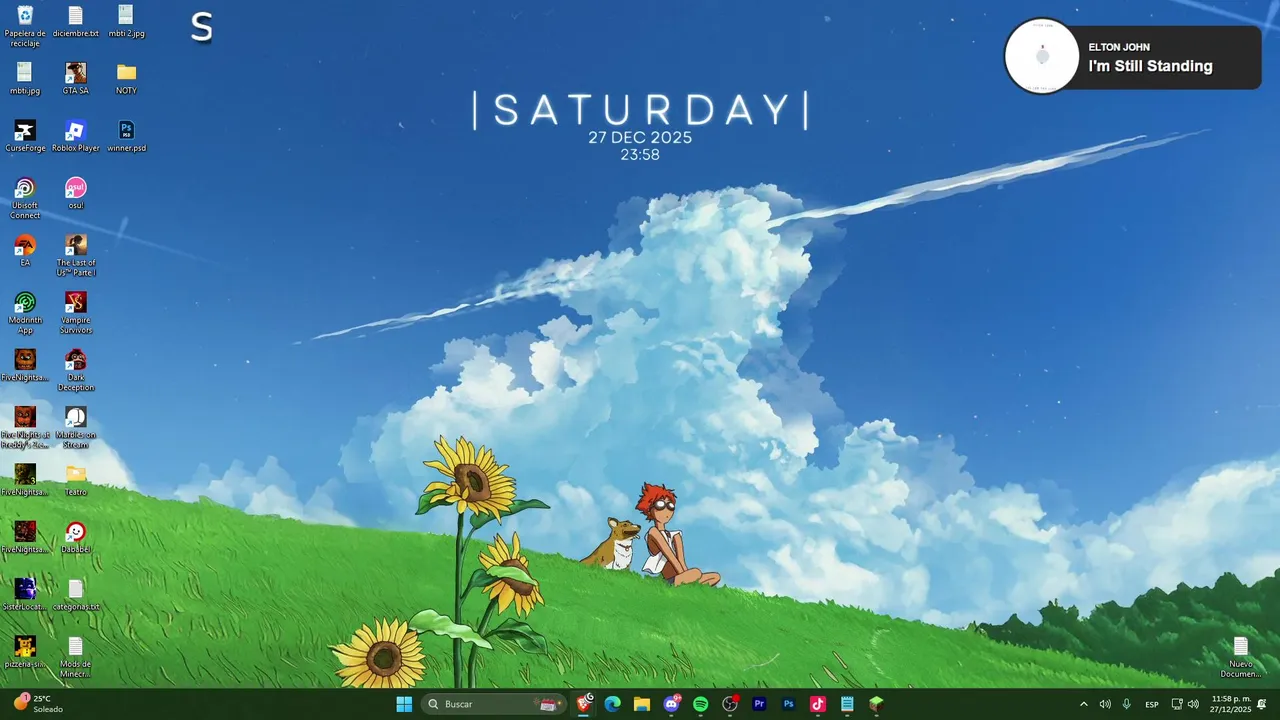Click the Windows Start button

404,704
